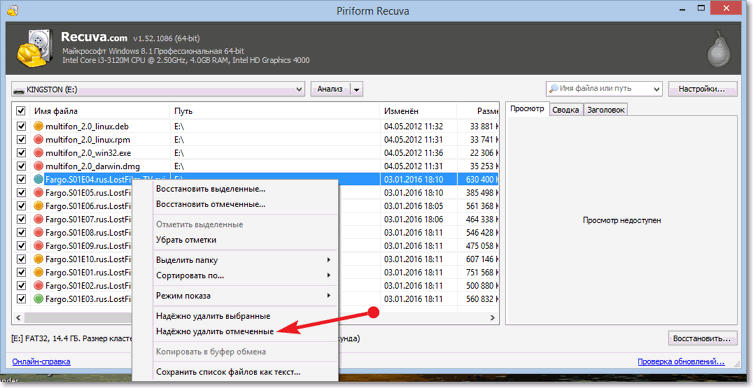Click orange status dot of Fargo.S01E10

click(x=38, y=259)
